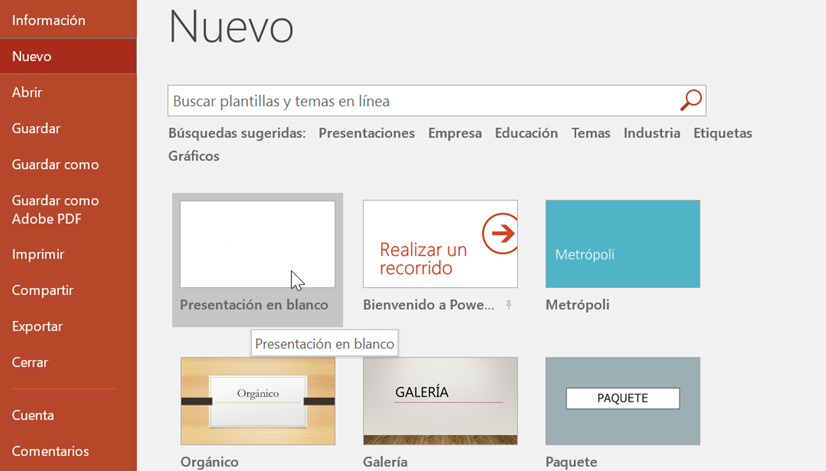Click the Orgánico caption below the thumbnail

[209, 462]
